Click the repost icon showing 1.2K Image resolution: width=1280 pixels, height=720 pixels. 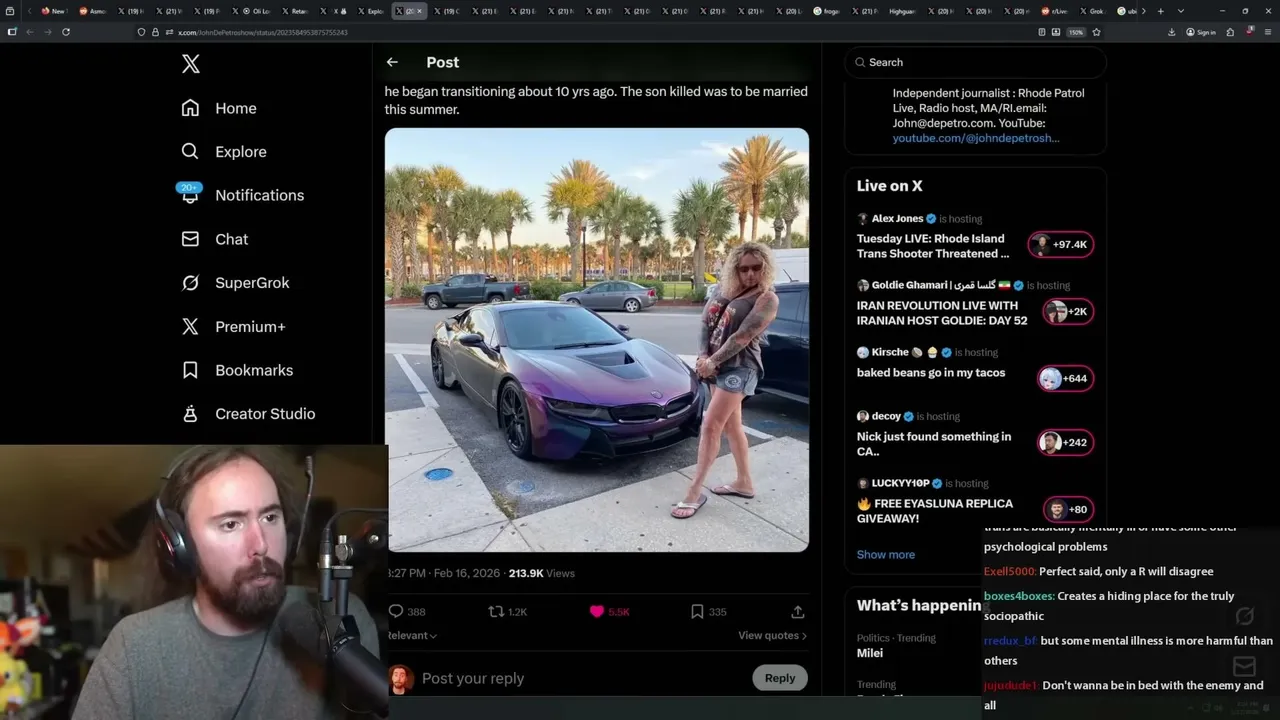pos(496,611)
